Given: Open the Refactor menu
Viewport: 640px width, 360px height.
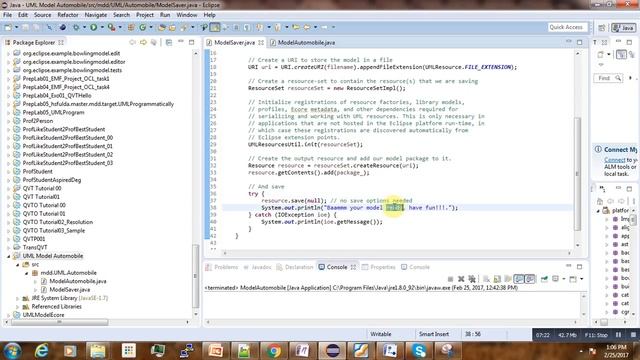Looking at the screenshot, I should (x=68, y=15).
